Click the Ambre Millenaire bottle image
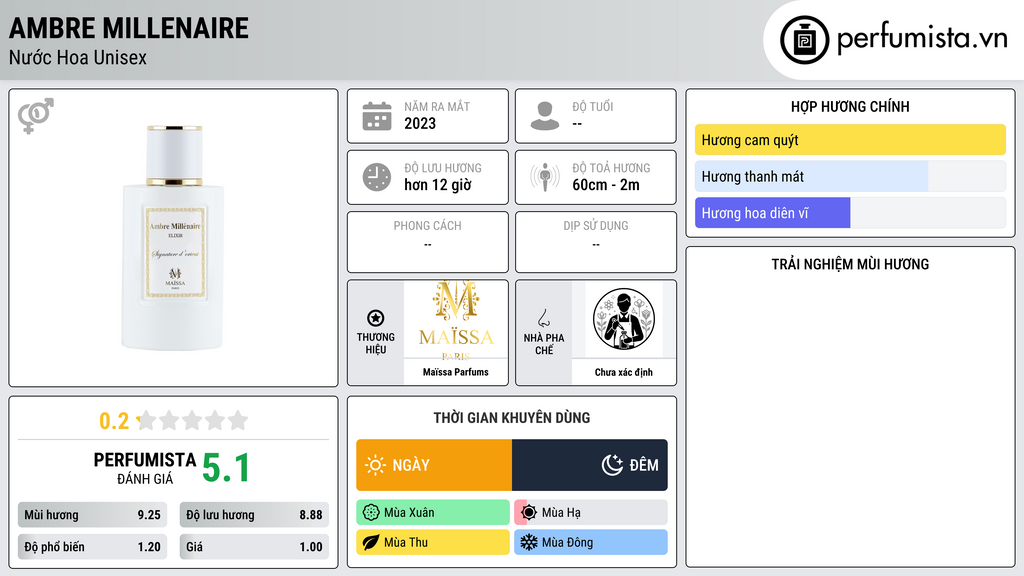1024x576 pixels. click(x=173, y=238)
